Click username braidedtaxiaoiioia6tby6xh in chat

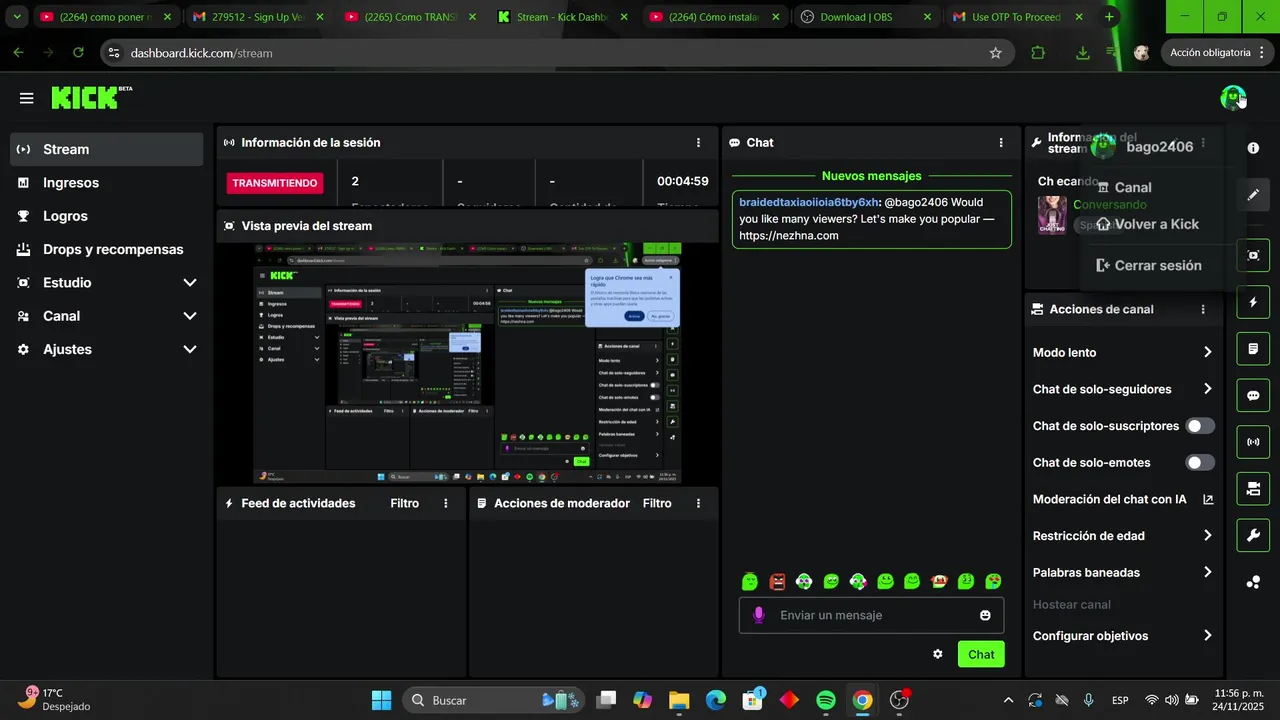pyautogui.click(x=809, y=202)
